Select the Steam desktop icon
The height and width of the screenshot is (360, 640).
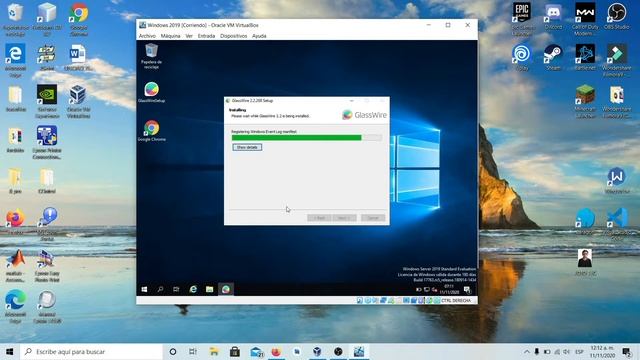tap(553, 58)
